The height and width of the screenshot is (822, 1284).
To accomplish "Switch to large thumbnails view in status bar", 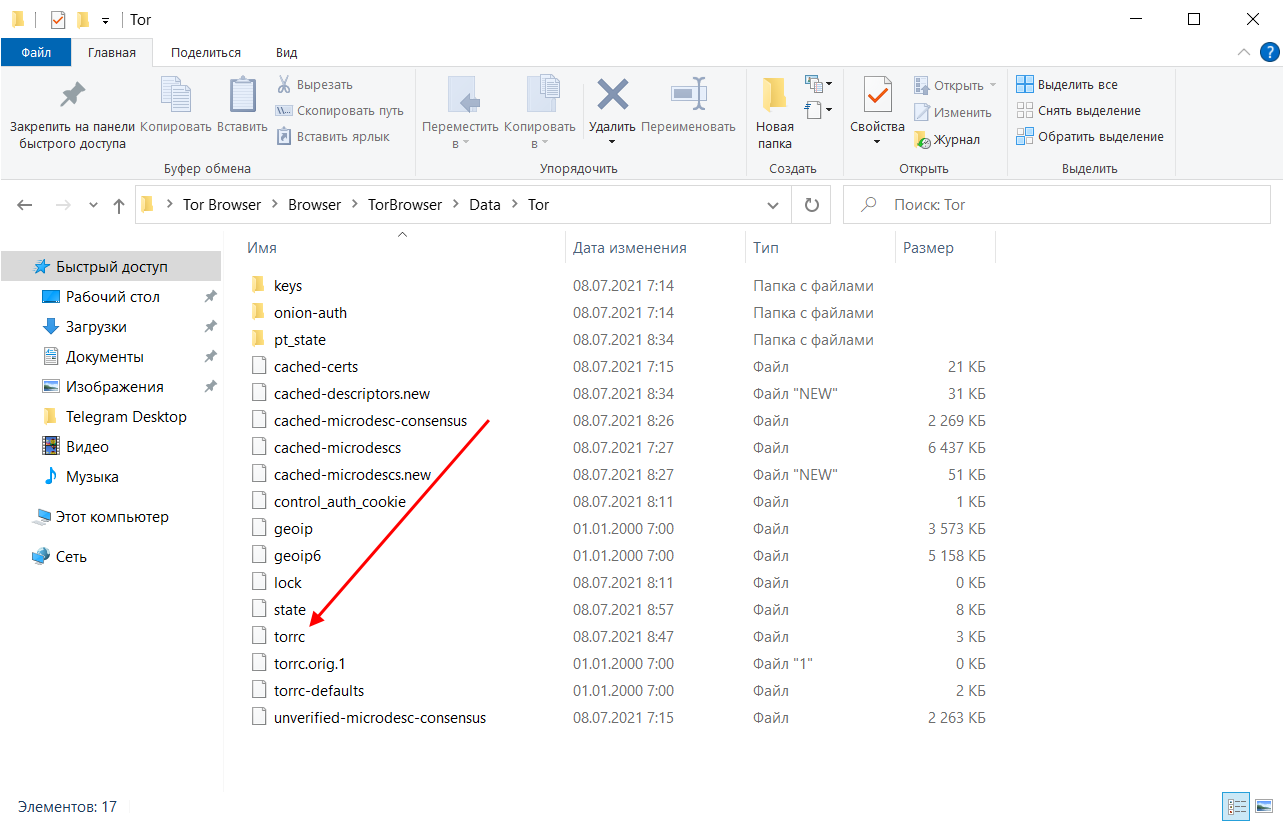I will coord(1262,806).
